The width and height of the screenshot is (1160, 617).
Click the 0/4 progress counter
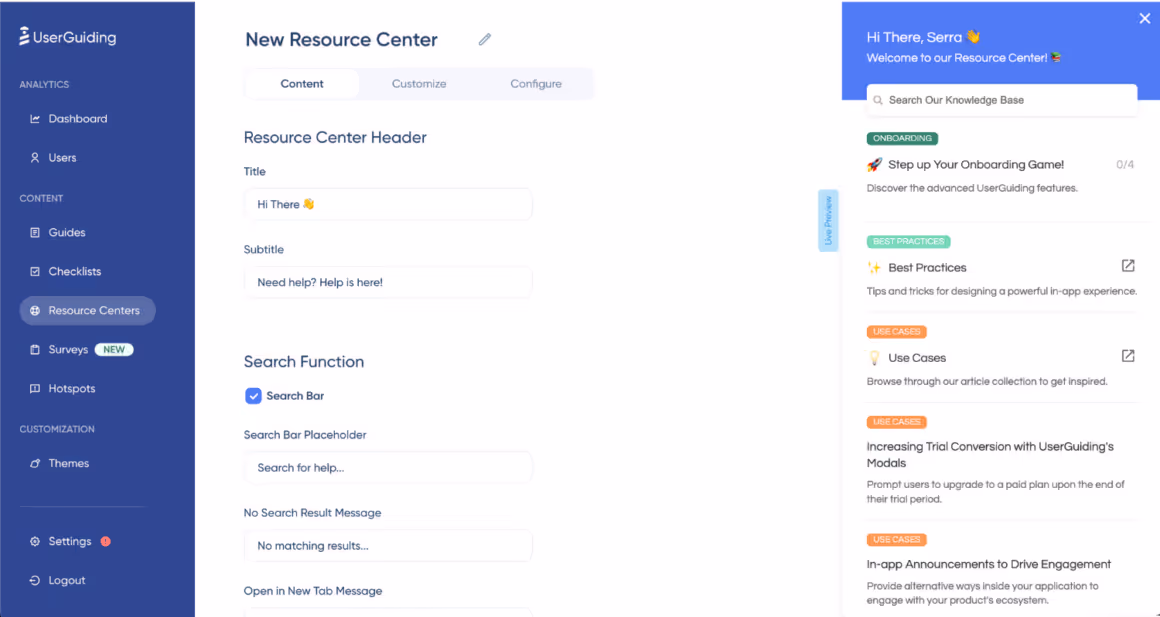(x=1124, y=165)
